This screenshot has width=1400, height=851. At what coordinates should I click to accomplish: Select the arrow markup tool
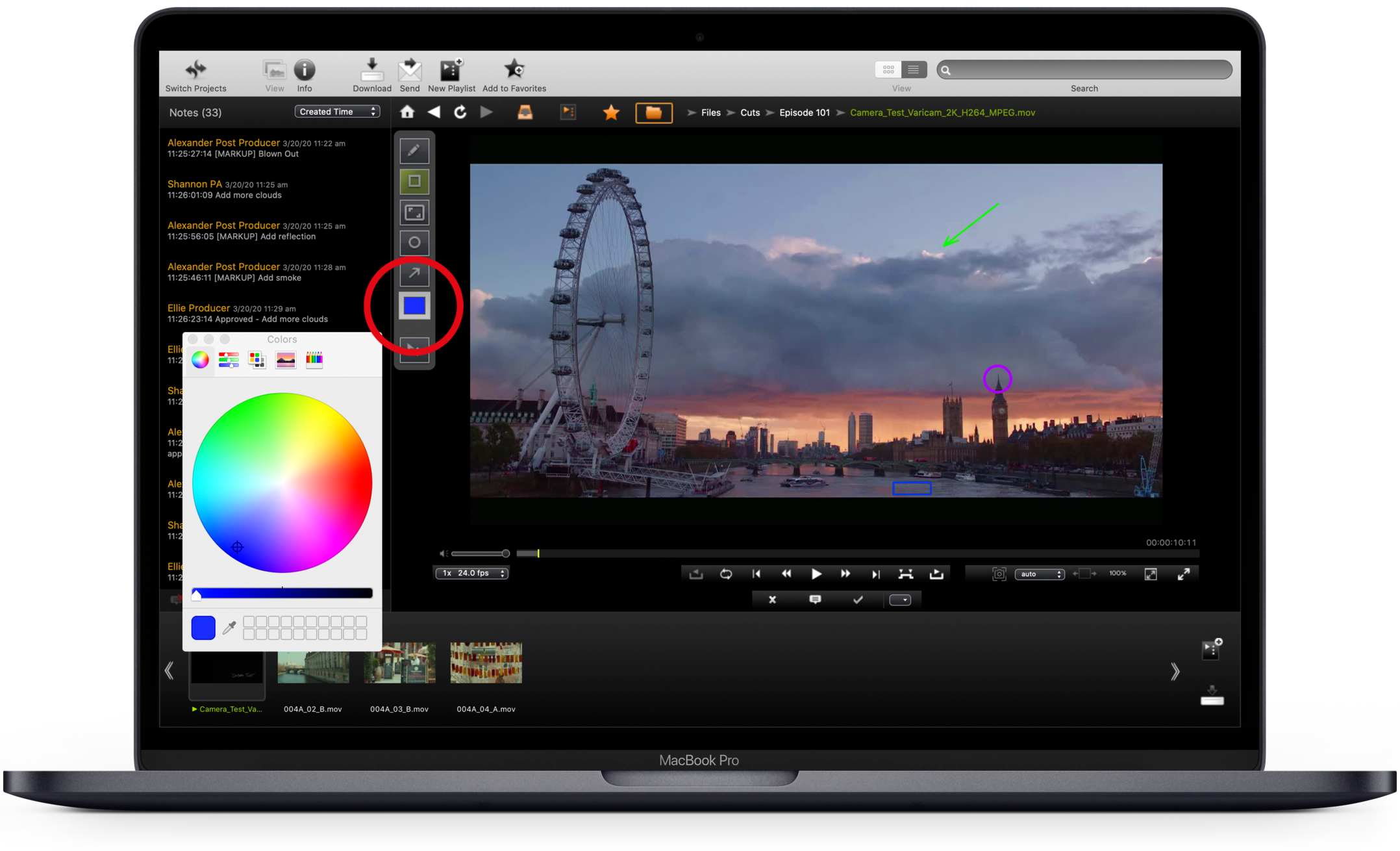click(414, 273)
